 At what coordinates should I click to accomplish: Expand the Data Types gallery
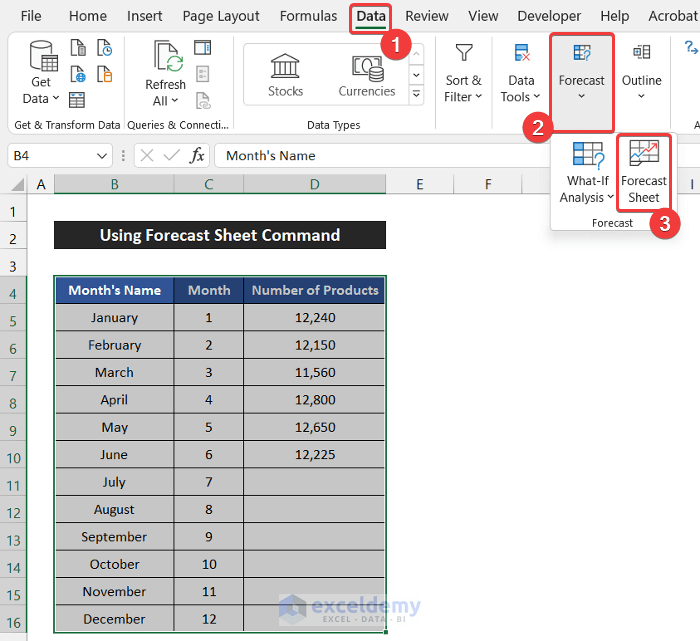tap(416, 95)
